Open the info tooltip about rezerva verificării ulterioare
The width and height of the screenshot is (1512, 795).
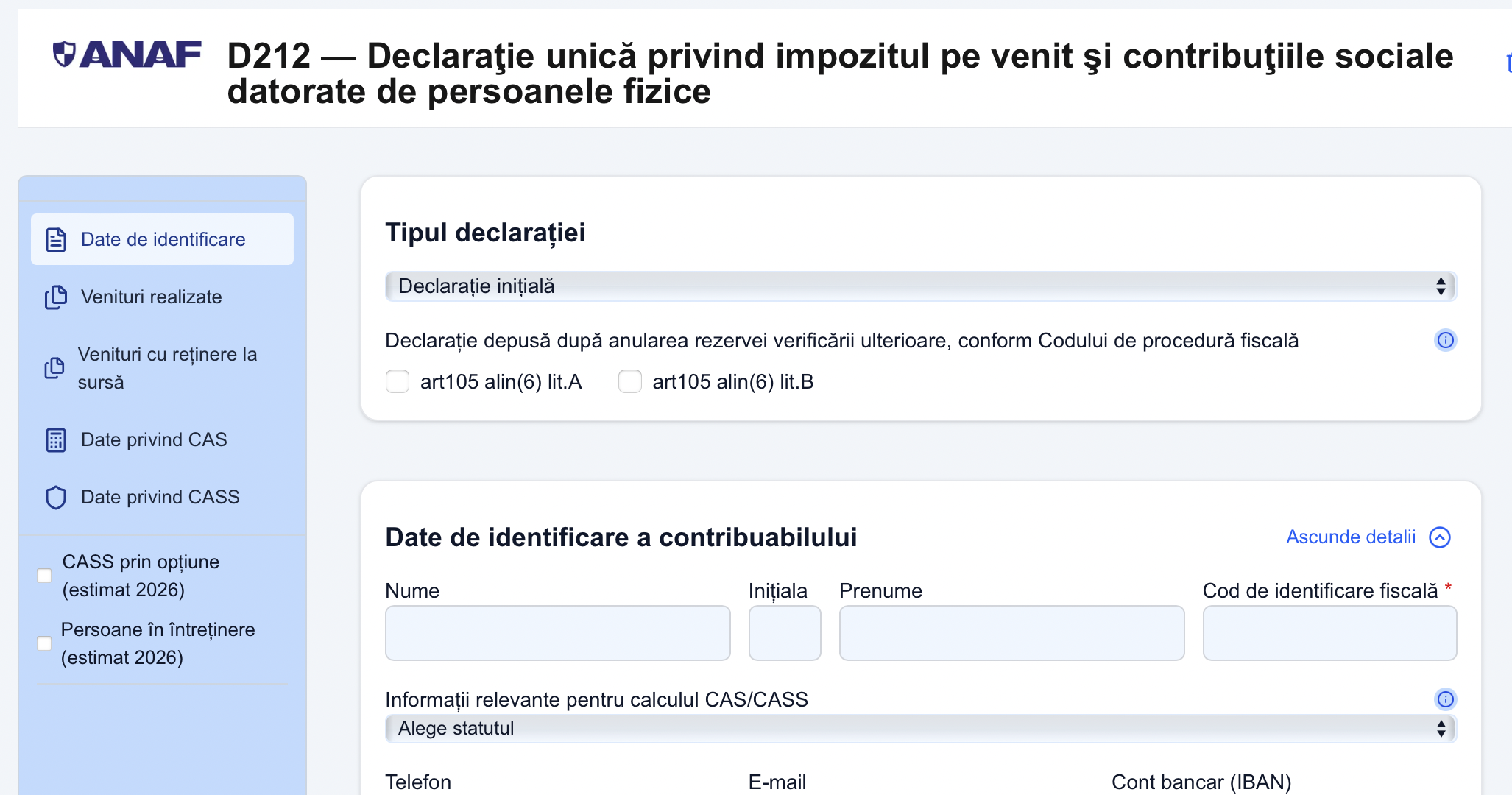[1445, 339]
